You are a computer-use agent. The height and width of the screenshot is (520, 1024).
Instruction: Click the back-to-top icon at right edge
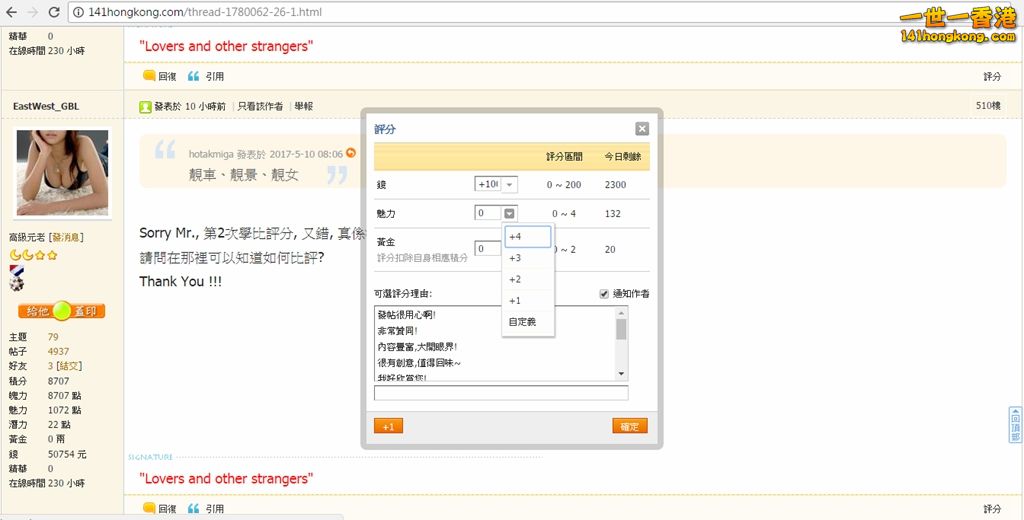[1015, 424]
